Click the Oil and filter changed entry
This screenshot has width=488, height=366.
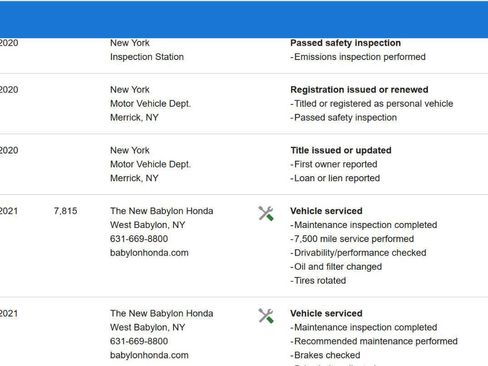[x=336, y=267]
